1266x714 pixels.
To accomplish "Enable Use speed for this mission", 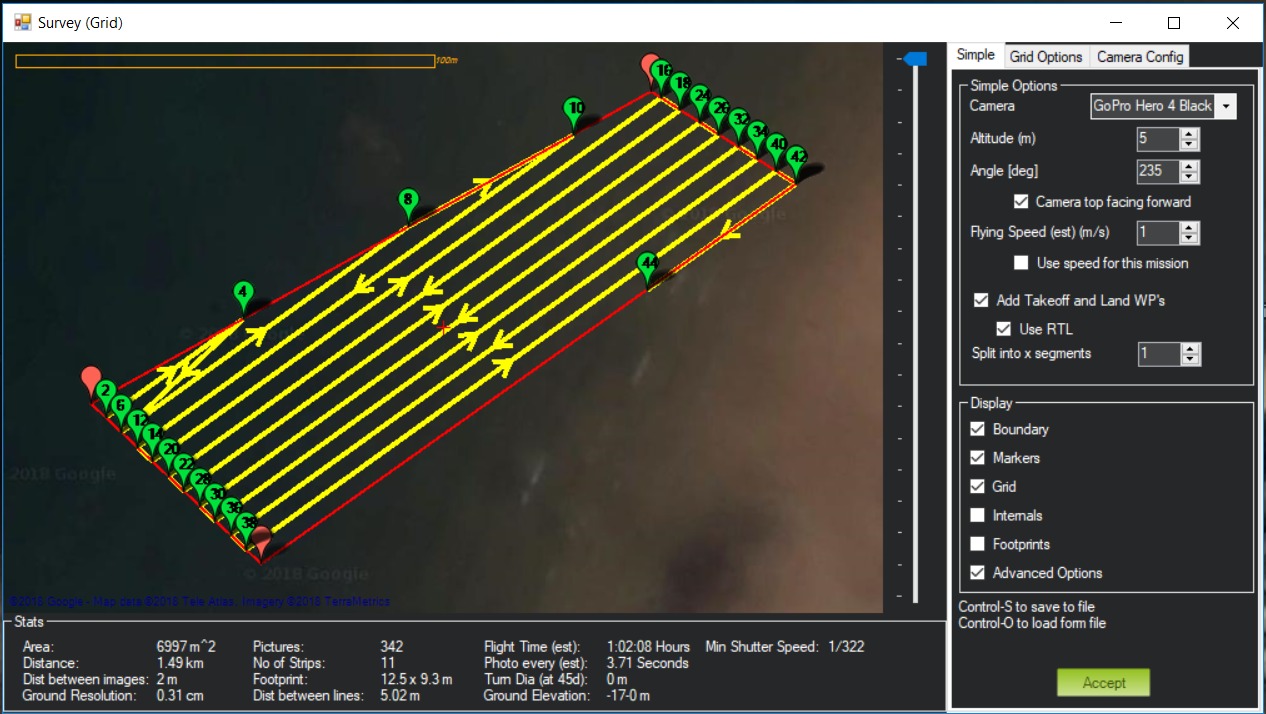I will (x=1021, y=263).
